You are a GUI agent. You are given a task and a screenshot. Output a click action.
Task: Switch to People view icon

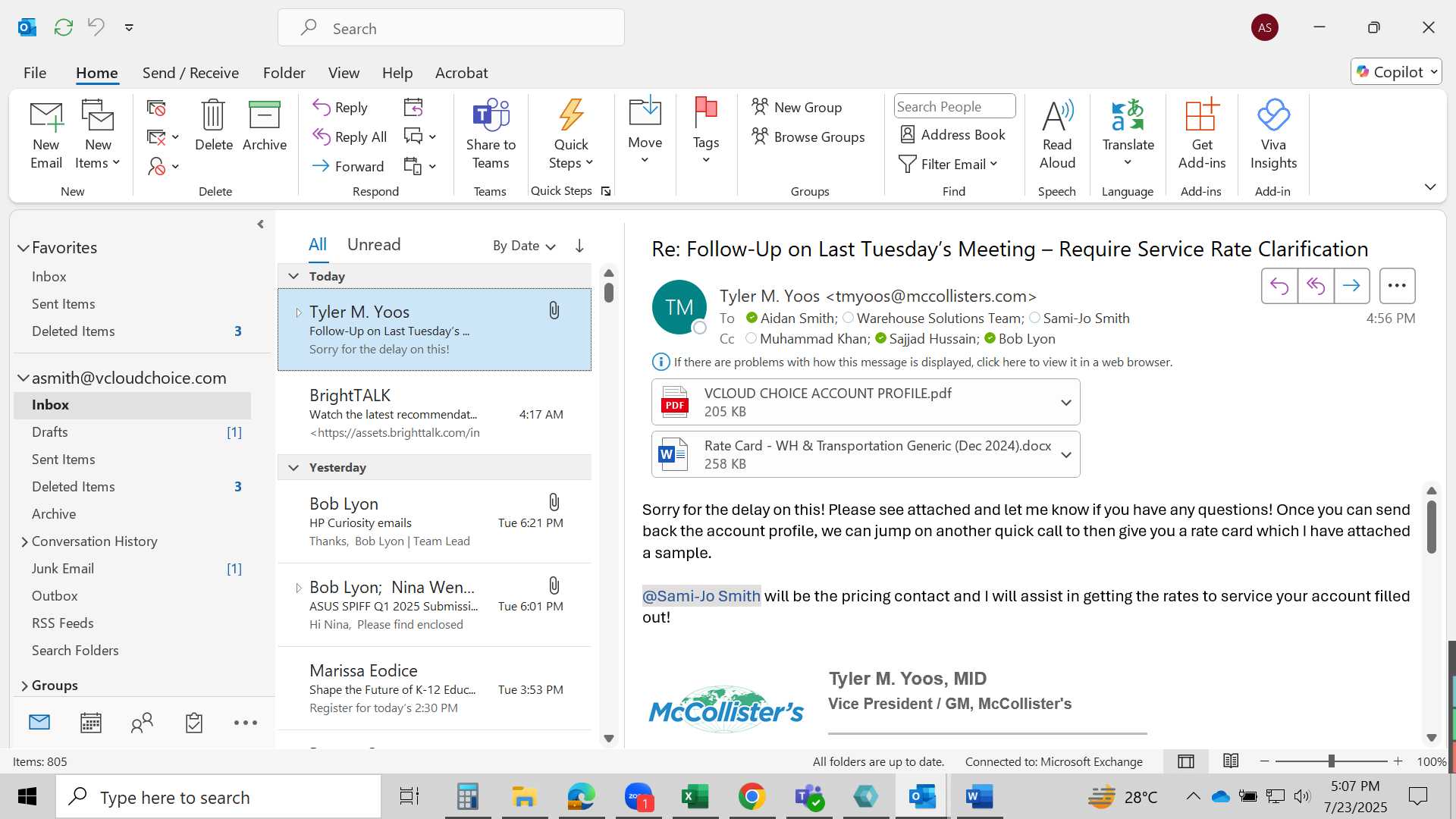[142, 723]
